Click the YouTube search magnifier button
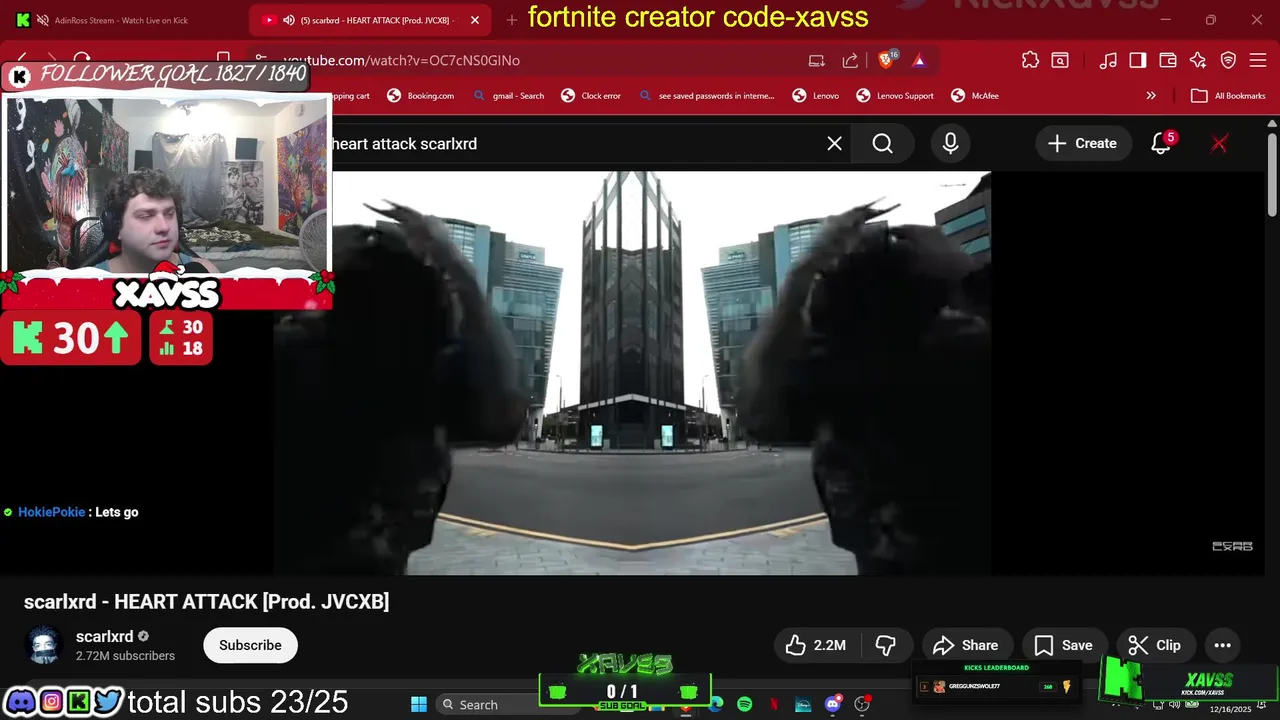Viewport: 1280px width, 720px height. [x=882, y=144]
